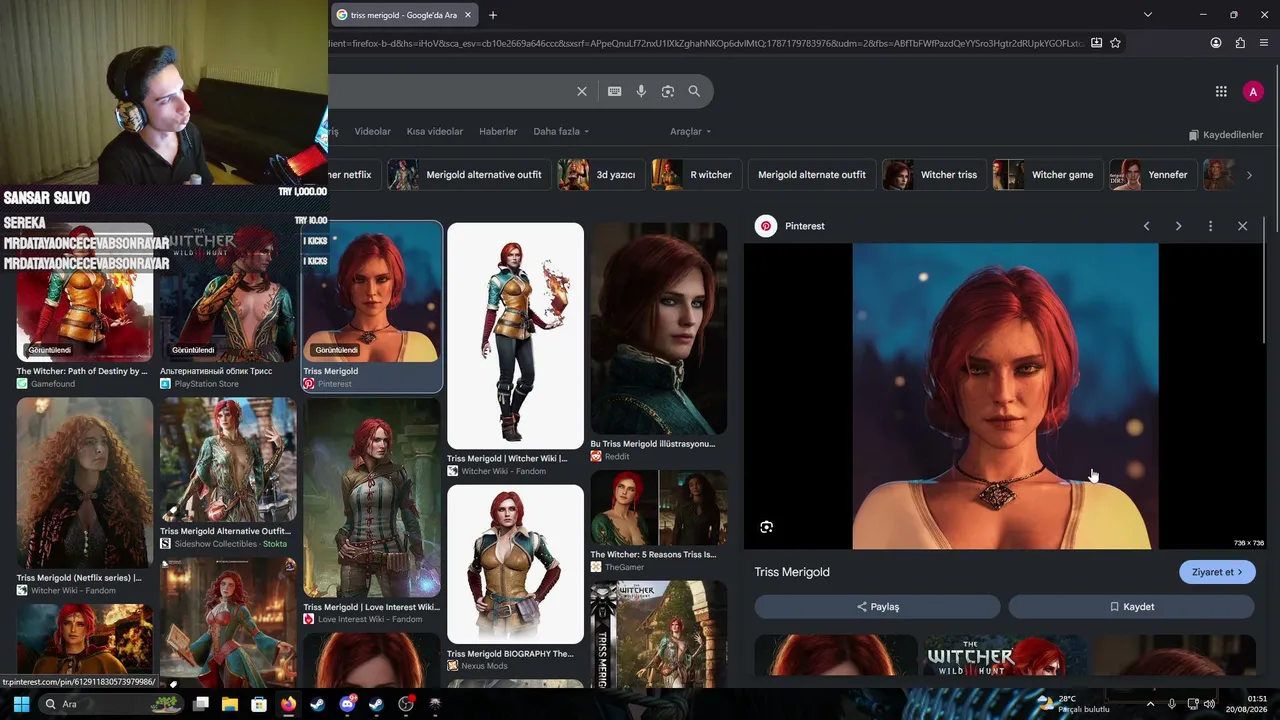Open the Google apps grid

(x=1221, y=91)
